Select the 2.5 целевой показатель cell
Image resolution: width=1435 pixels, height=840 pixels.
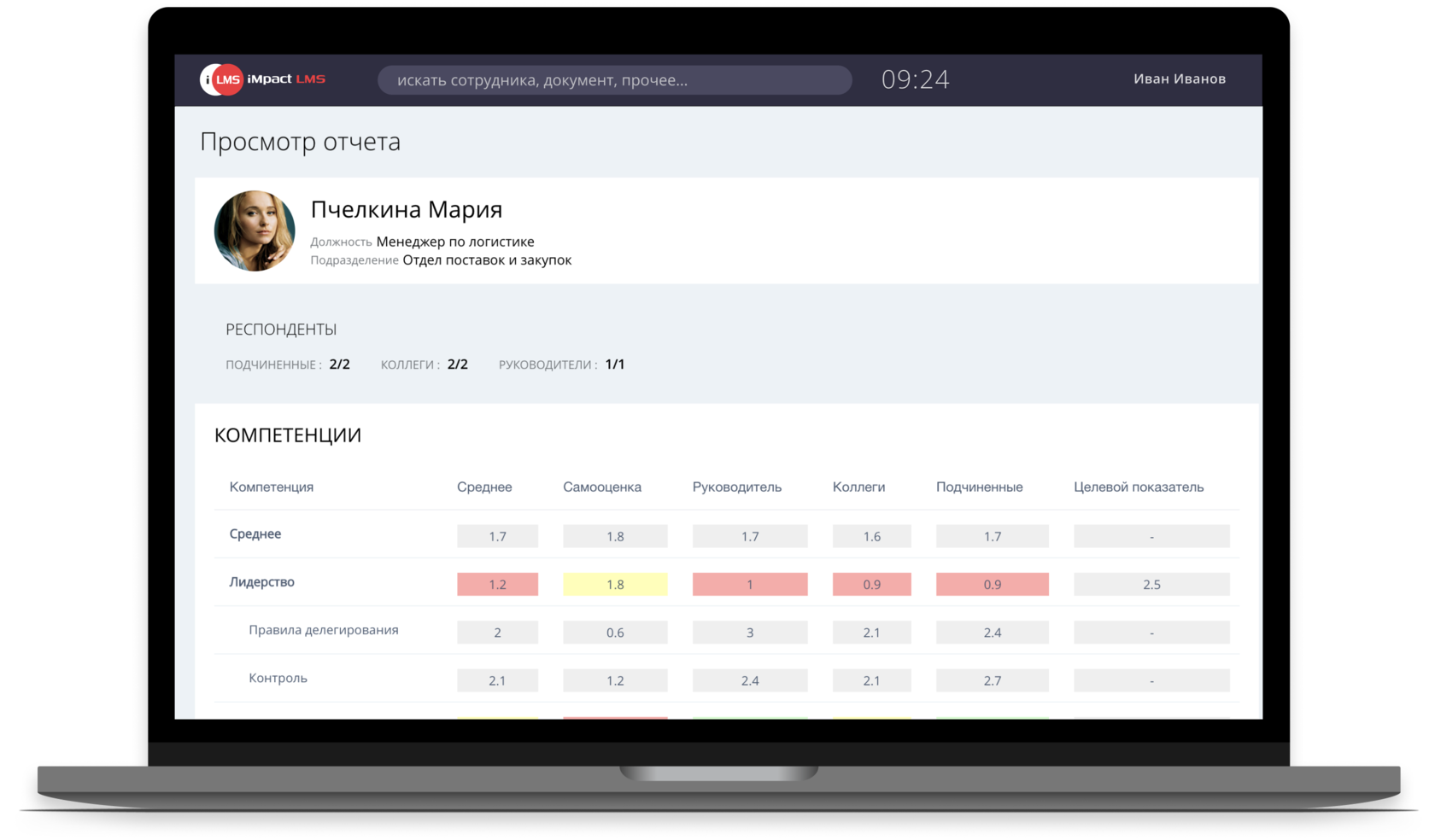pyautogui.click(x=1151, y=584)
